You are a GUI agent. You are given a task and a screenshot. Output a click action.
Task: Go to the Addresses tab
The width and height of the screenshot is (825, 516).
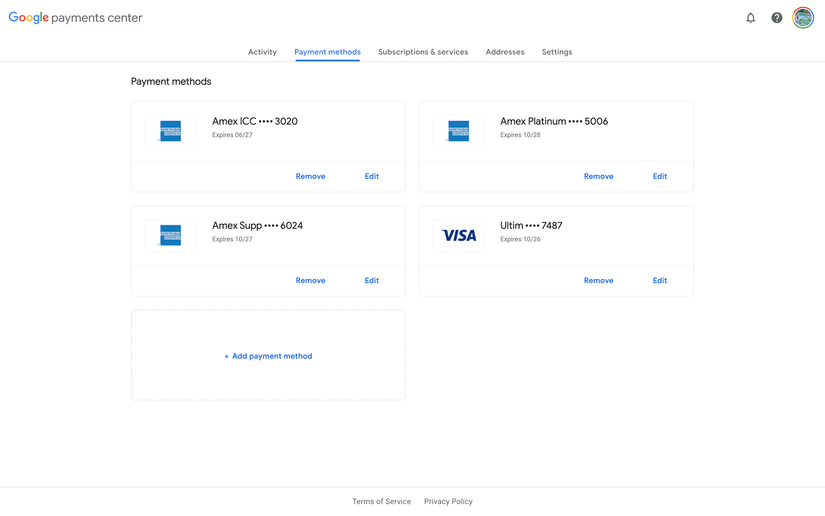pyautogui.click(x=505, y=52)
